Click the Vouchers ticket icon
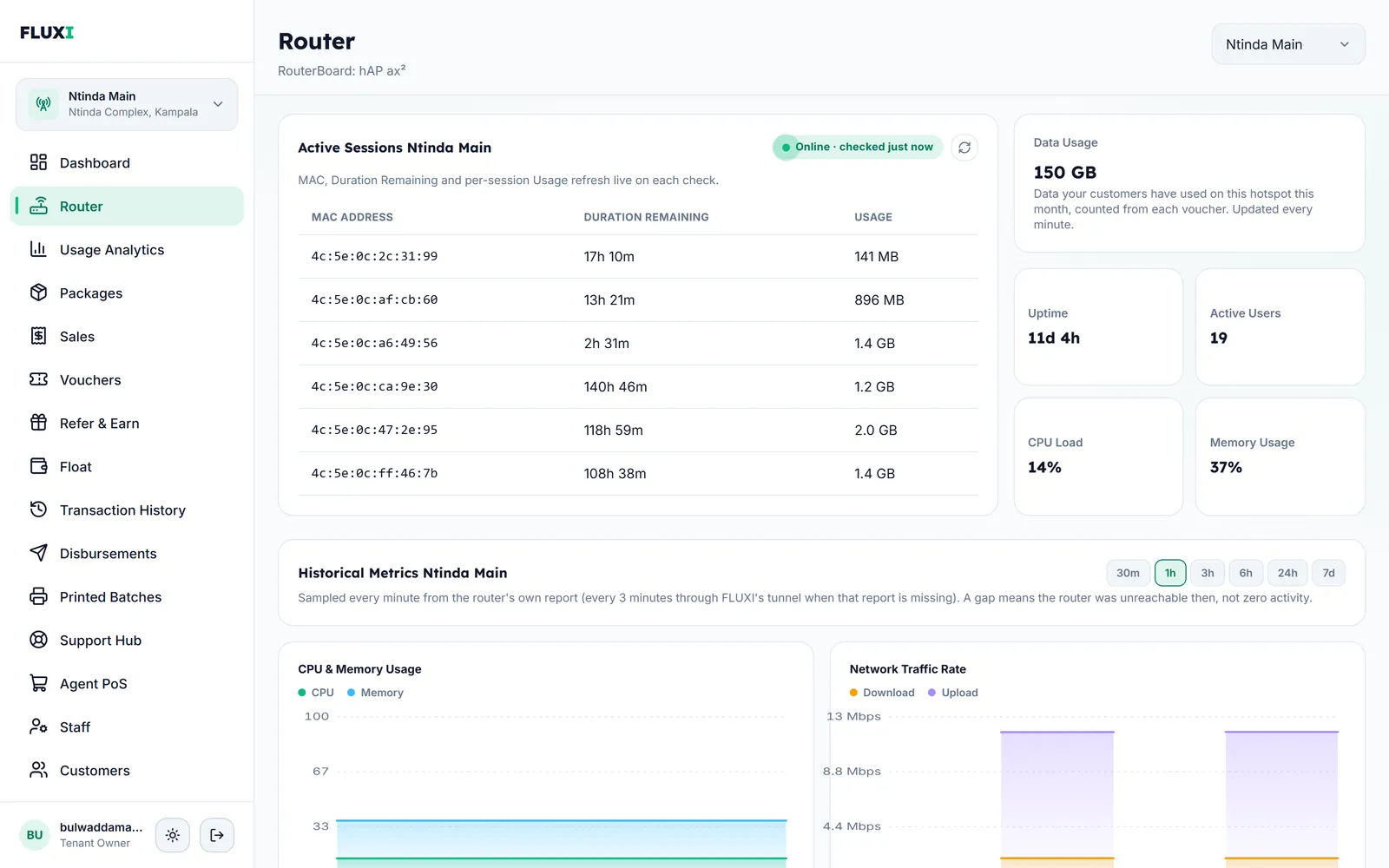 (x=38, y=379)
